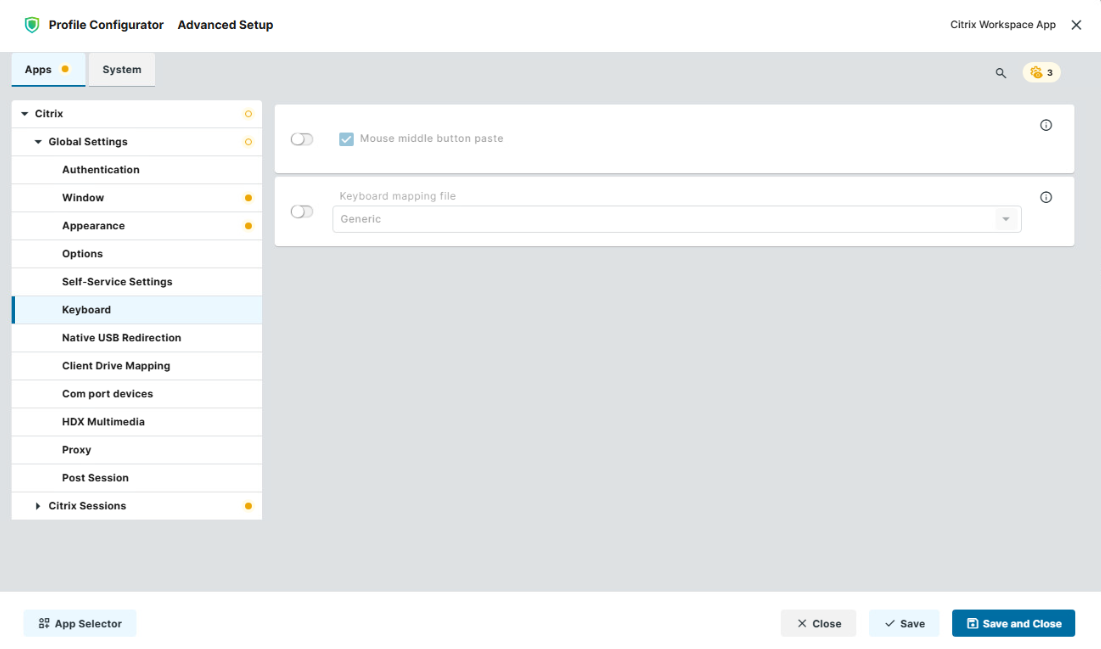The width and height of the screenshot is (1101, 649).
Task: Expand the Citrix Sessions node
Action: click(x=38, y=506)
